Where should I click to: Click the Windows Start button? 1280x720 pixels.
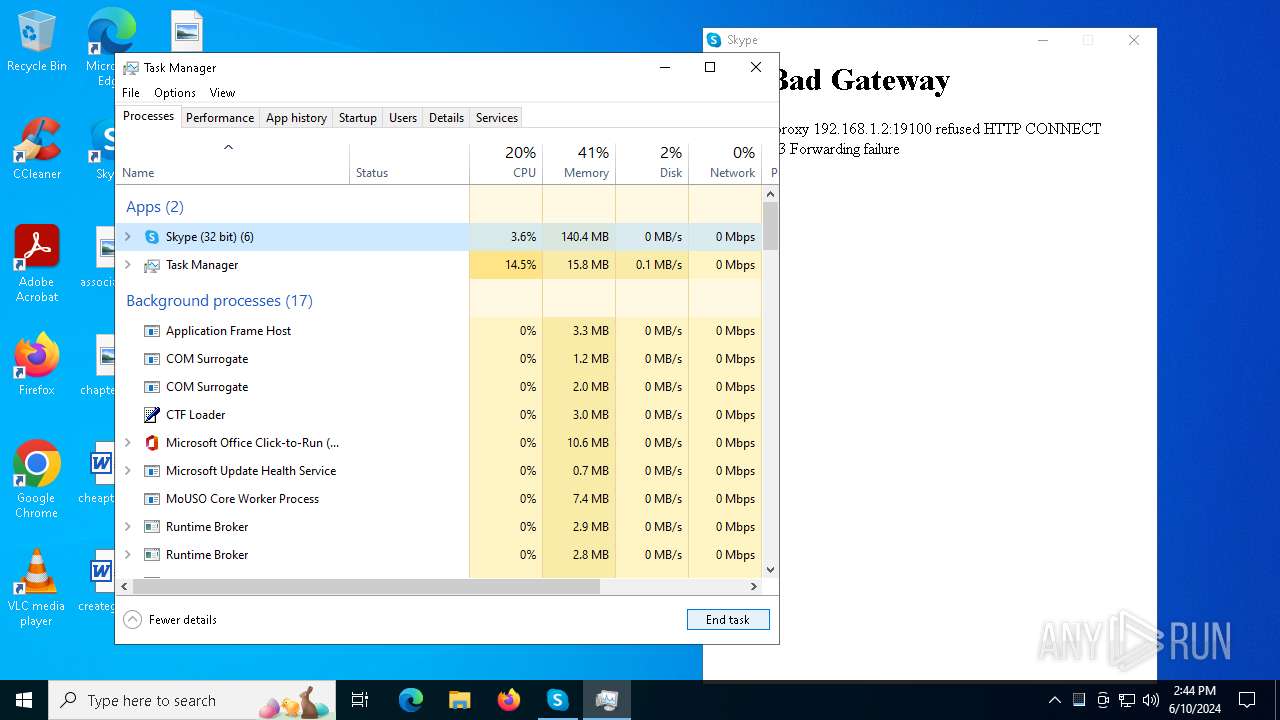24,700
